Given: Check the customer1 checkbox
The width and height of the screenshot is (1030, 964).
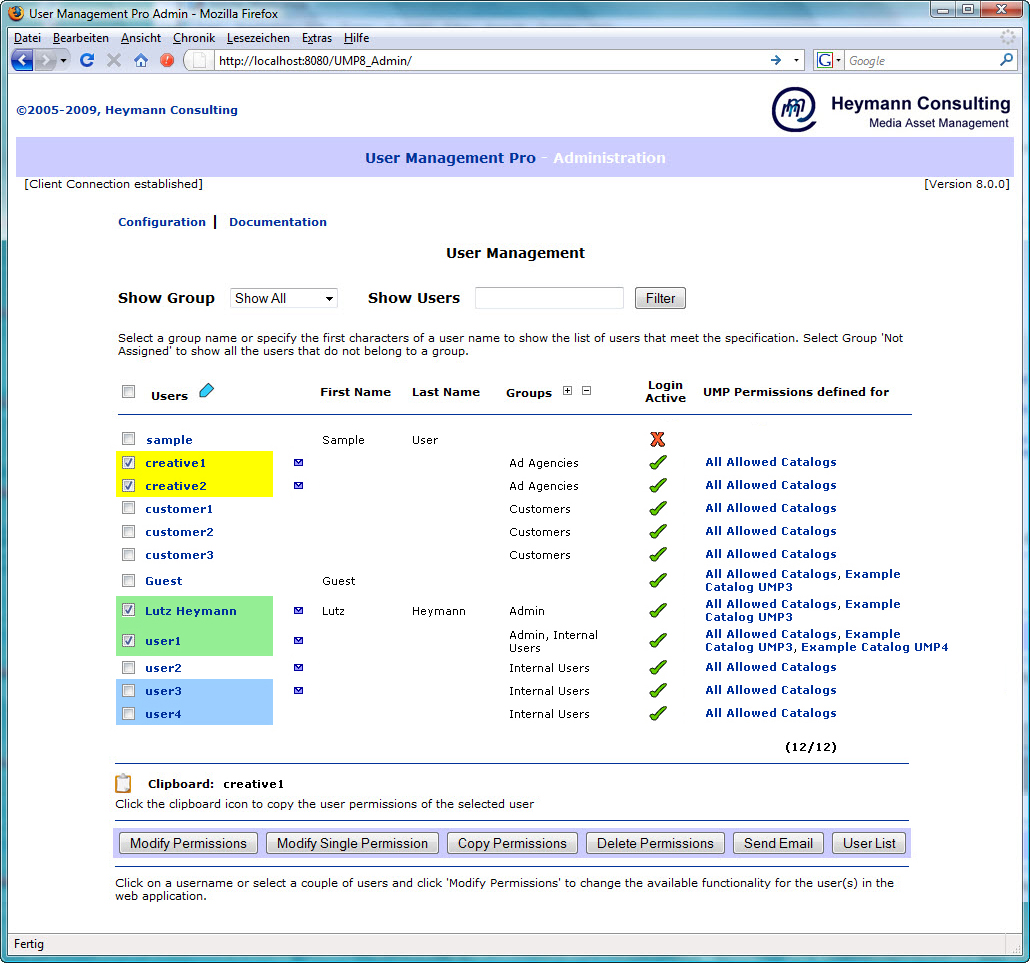Looking at the screenshot, I should pyautogui.click(x=129, y=508).
